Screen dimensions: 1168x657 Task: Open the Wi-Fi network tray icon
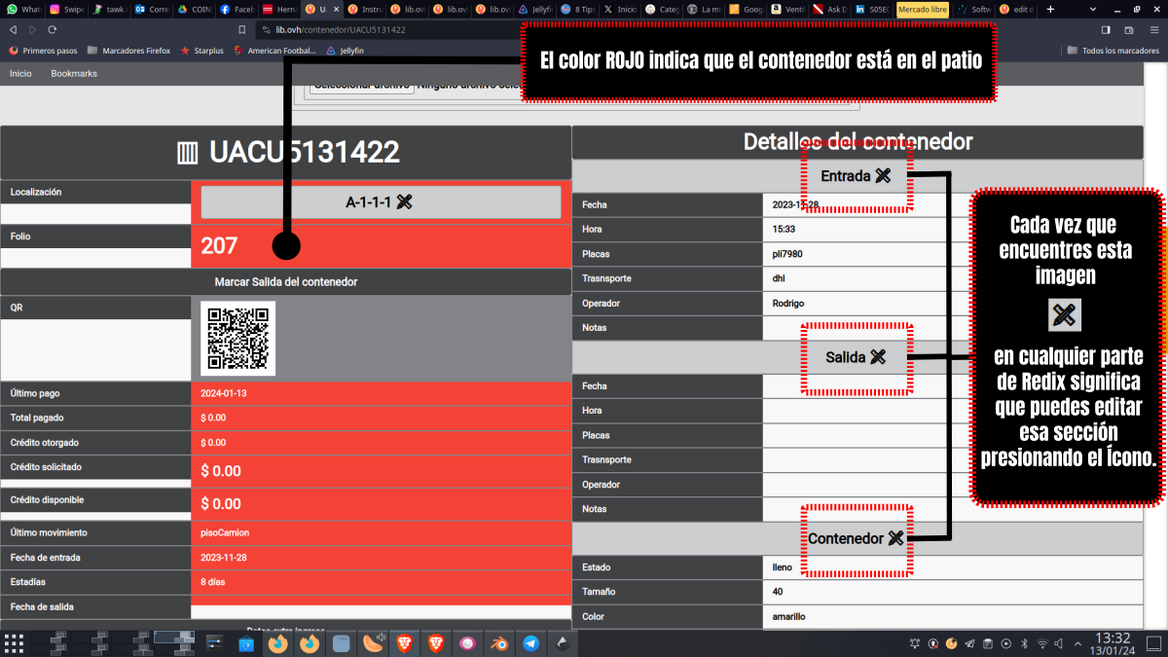point(1042,644)
